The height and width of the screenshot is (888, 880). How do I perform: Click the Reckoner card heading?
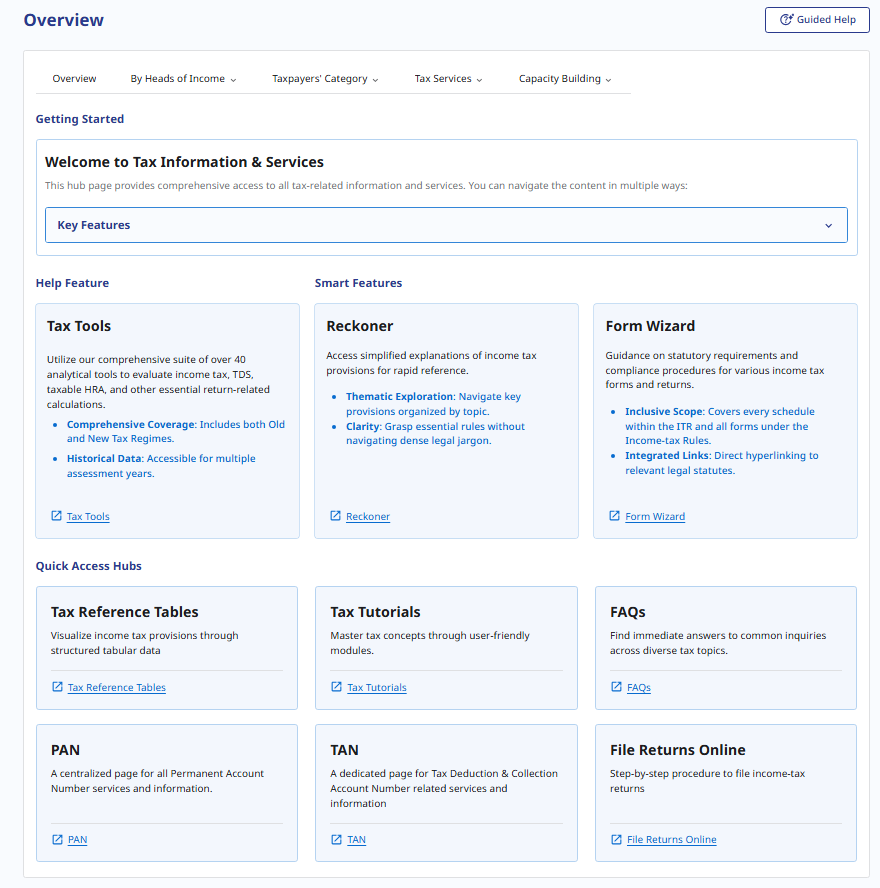tap(360, 326)
